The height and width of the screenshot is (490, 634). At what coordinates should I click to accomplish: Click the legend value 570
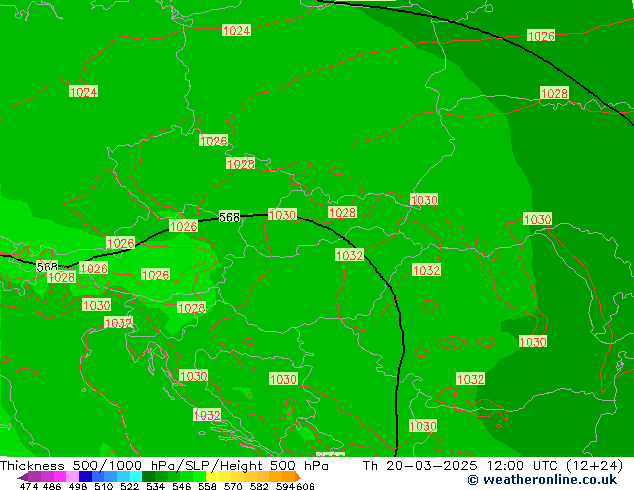pyautogui.click(x=233, y=486)
